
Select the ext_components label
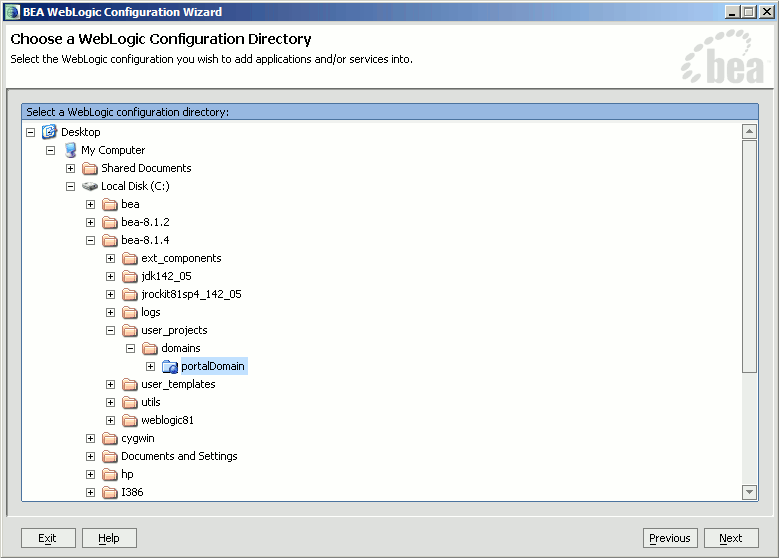pos(181,258)
